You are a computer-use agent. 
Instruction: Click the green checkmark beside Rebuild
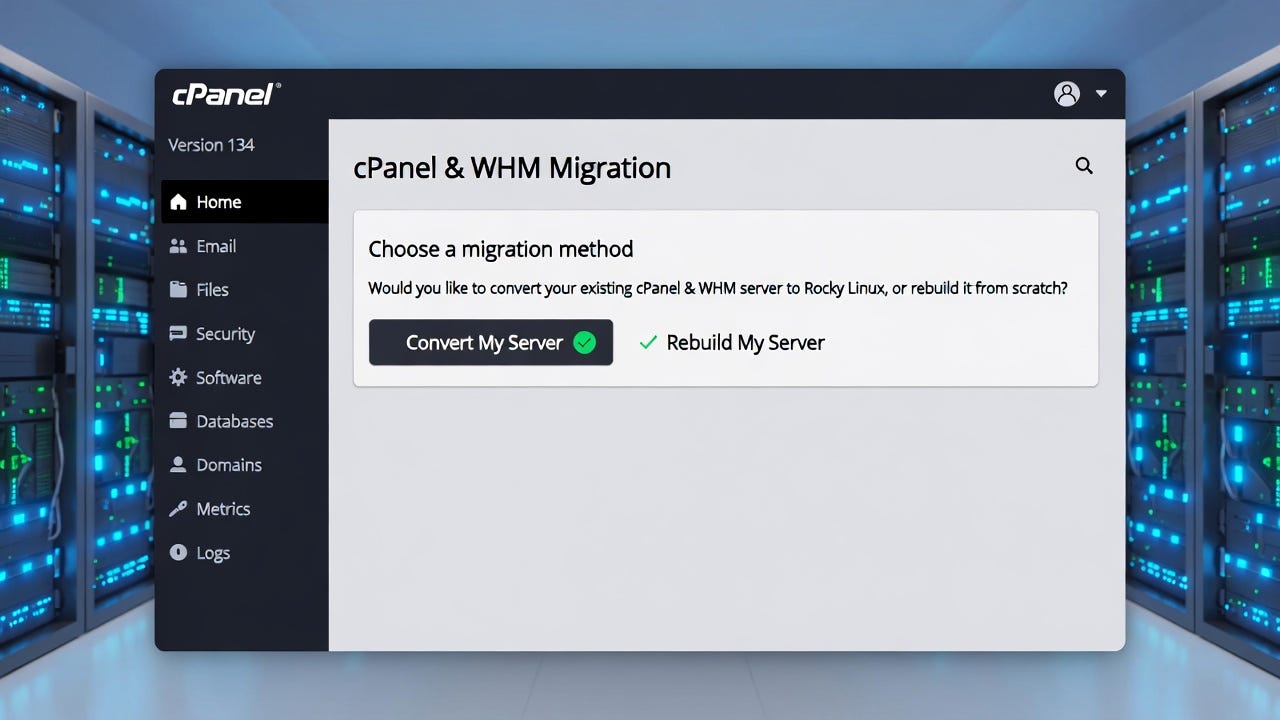coord(648,343)
